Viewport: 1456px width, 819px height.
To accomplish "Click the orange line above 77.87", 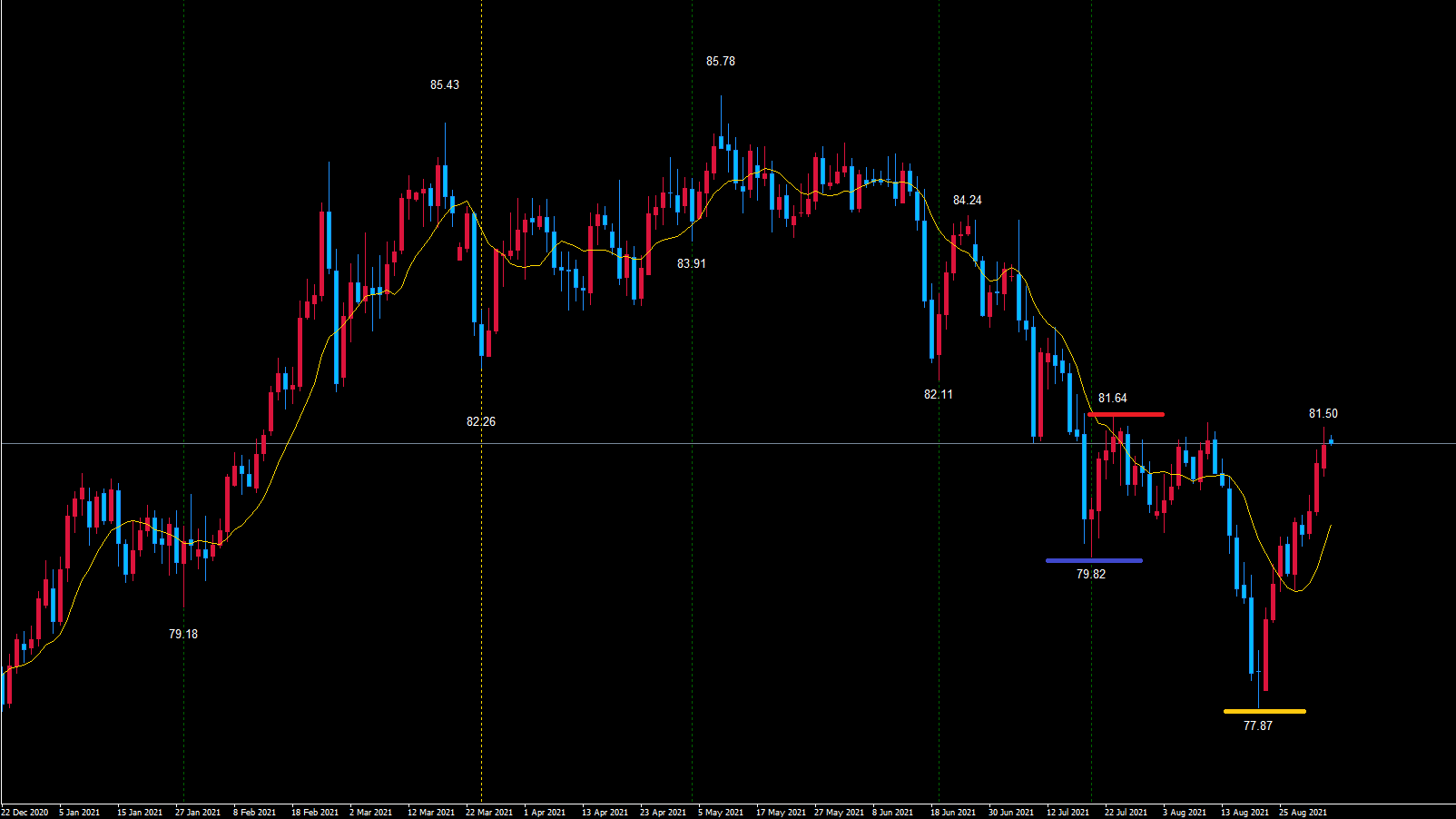I will pyautogui.click(x=1264, y=712).
